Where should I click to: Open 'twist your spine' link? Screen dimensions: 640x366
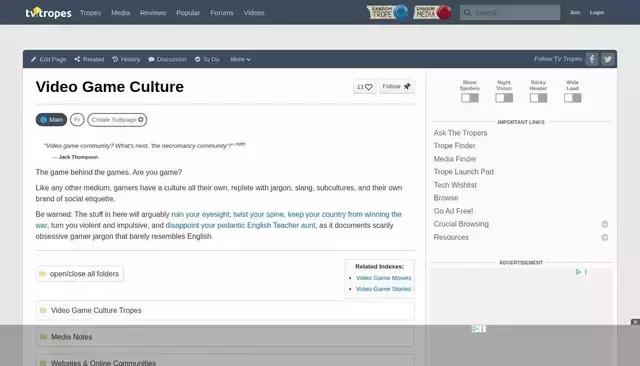click(x=258, y=214)
